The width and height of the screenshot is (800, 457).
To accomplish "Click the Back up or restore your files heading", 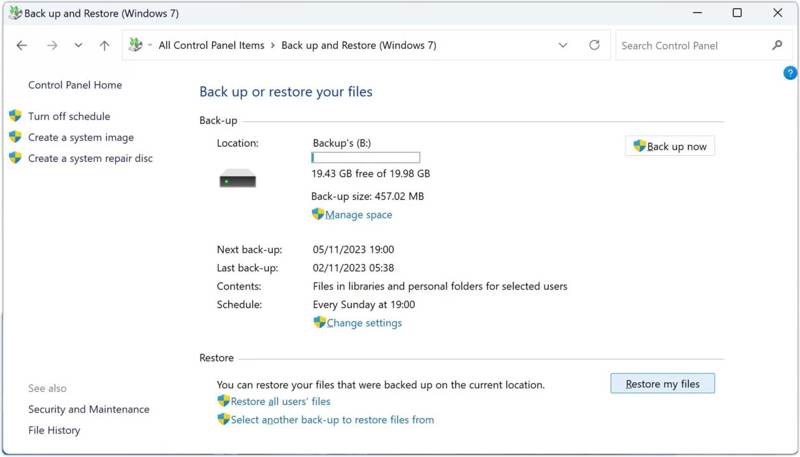I will [x=286, y=92].
